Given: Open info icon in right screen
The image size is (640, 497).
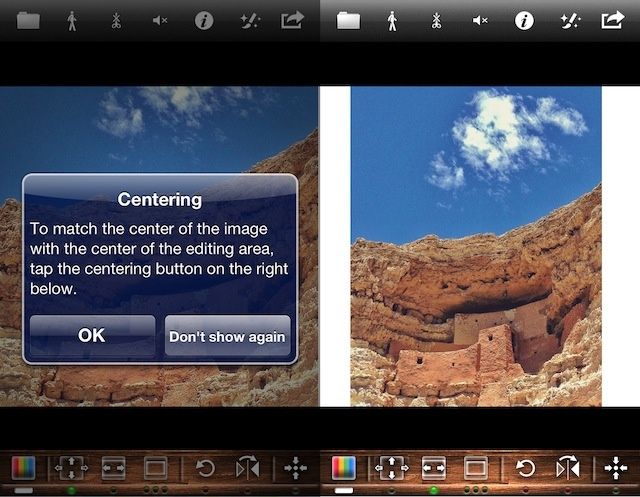Looking at the screenshot, I should (x=524, y=20).
